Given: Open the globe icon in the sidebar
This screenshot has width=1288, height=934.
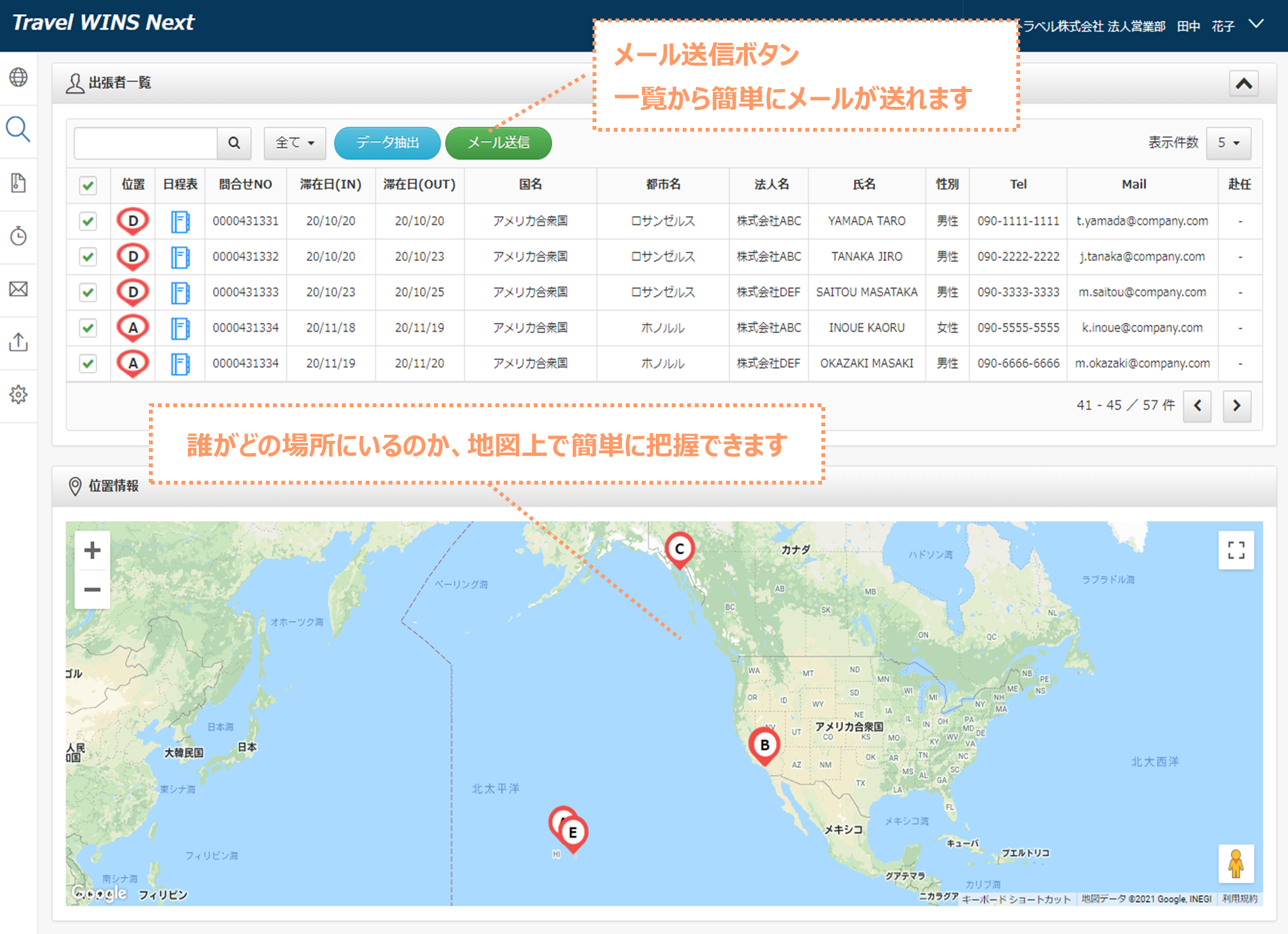Looking at the screenshot, I should [x=19, y=77].
